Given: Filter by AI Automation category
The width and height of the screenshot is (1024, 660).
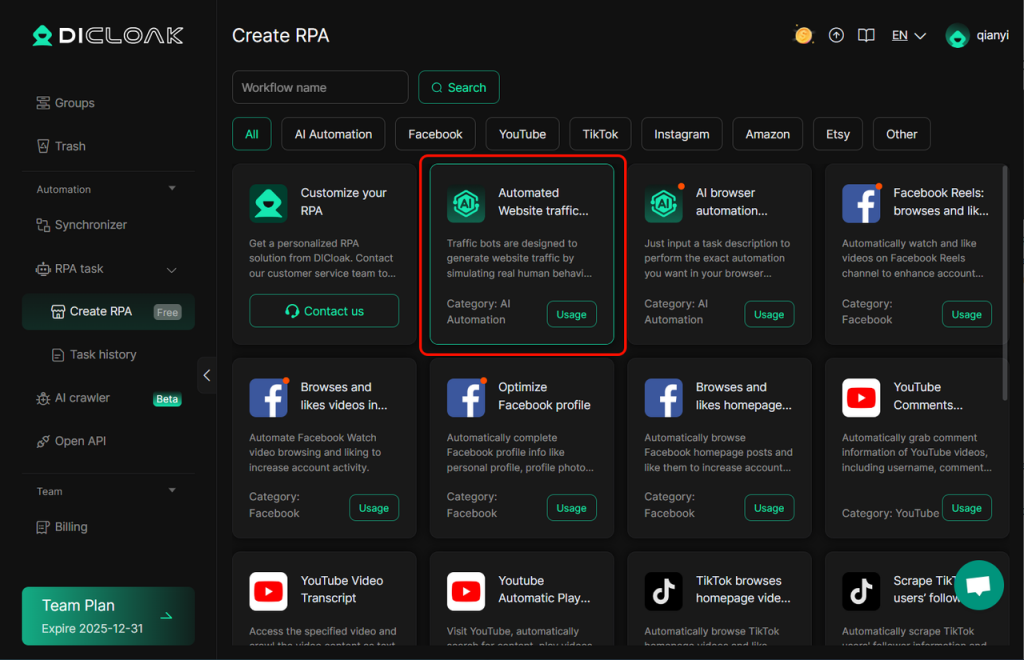Looking at the screenshot, I should pos(333,134).
